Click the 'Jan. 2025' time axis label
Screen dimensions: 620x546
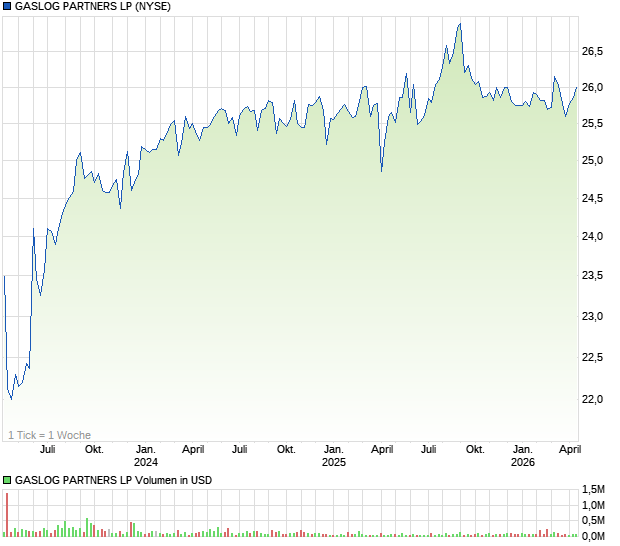(334, 455)
